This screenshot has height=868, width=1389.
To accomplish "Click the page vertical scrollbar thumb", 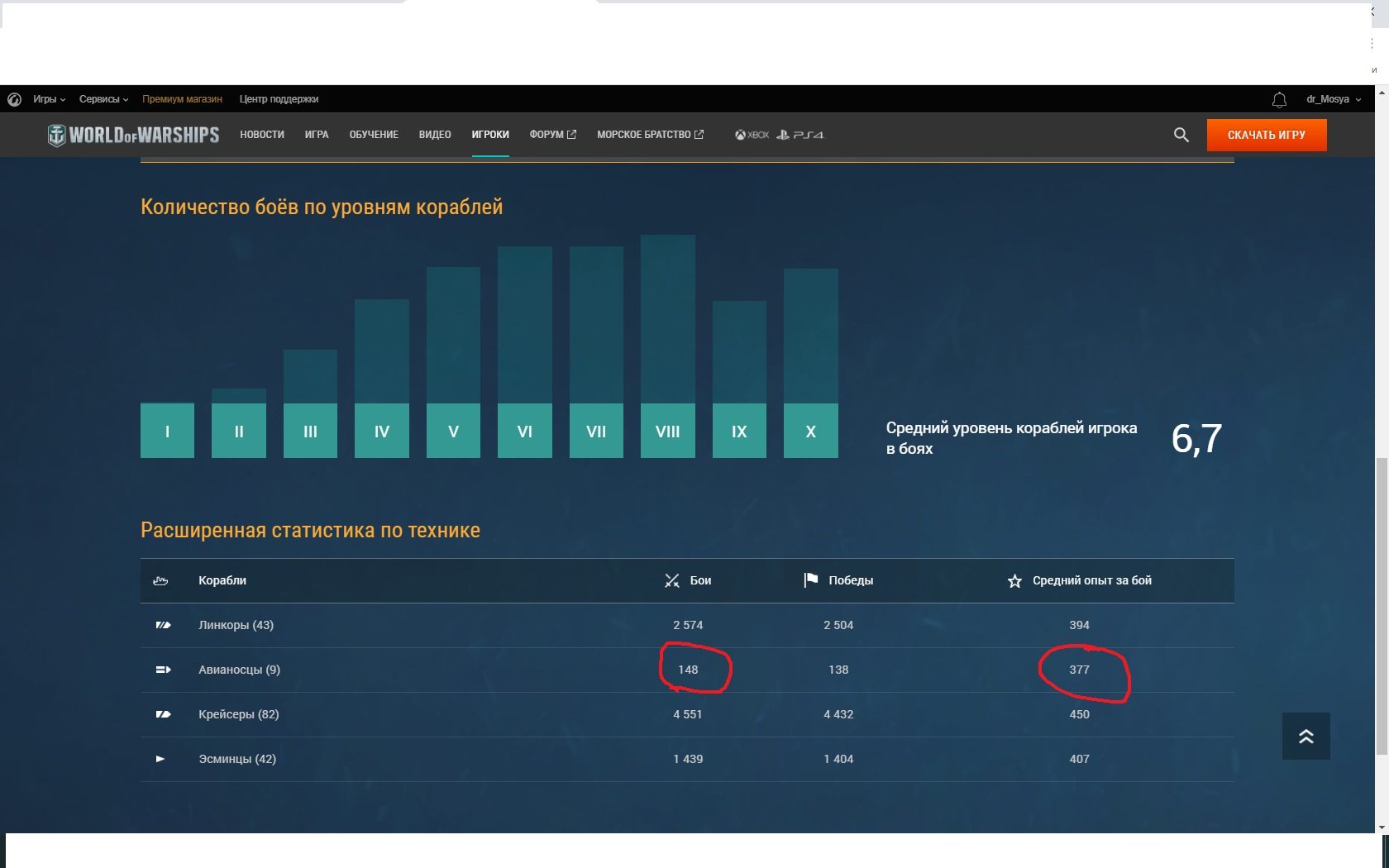I will tap(1381, 608).
